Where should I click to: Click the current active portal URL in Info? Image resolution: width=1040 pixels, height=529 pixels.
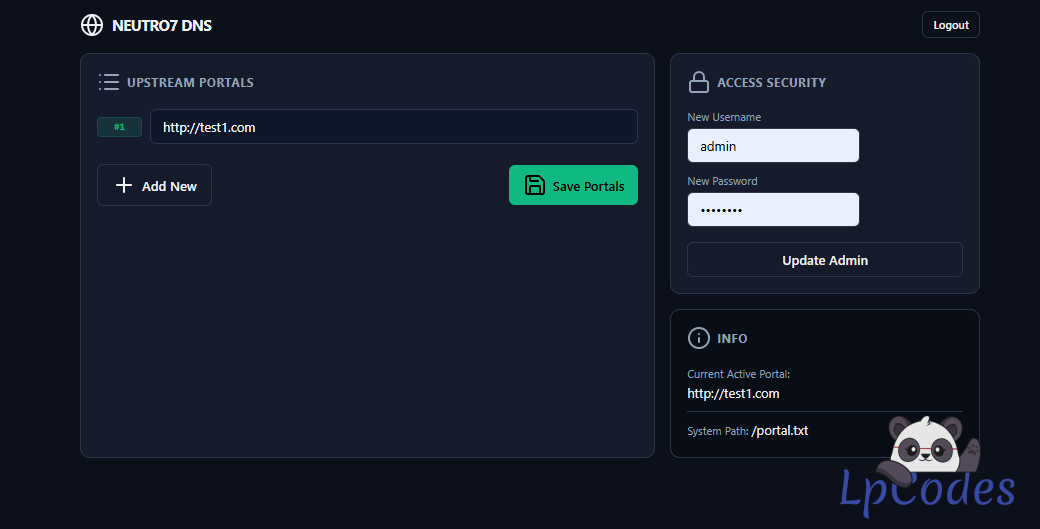[733, 394]
